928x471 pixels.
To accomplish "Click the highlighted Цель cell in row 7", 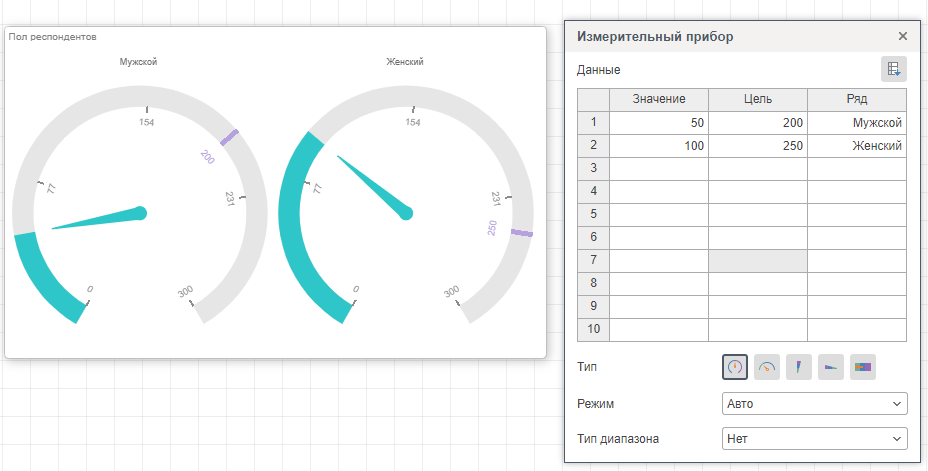I will 757,261.
